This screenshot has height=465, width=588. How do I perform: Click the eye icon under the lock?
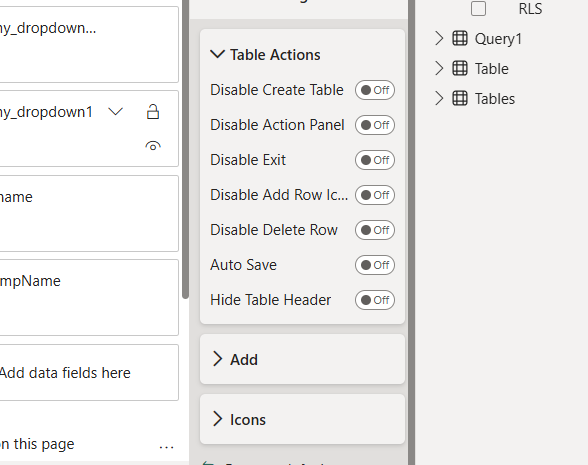(153, 146)
